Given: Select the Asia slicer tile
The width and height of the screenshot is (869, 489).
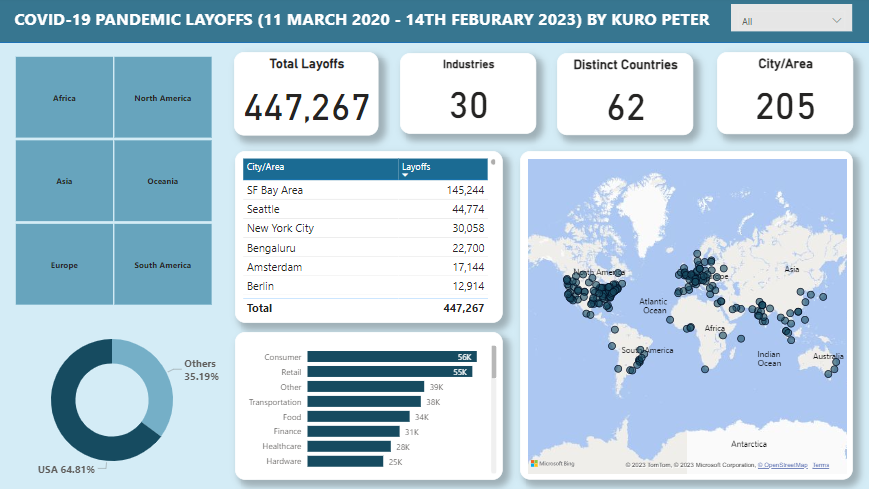Looking at the screenshot, I should [x=64, y=181].
